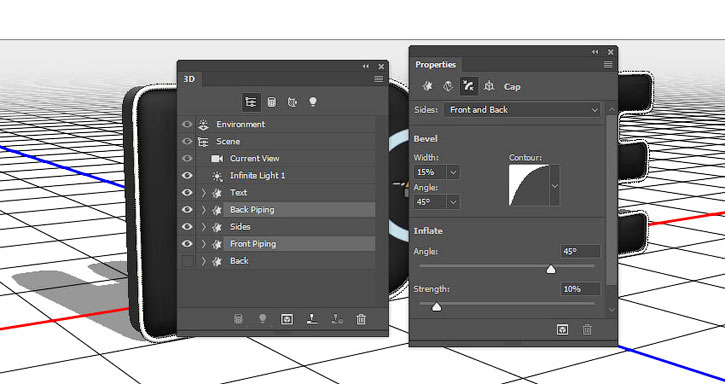The width and height of the screenshot is (725, 384).
Task: Expand the Sides mesh group
Action: (203, 227)
